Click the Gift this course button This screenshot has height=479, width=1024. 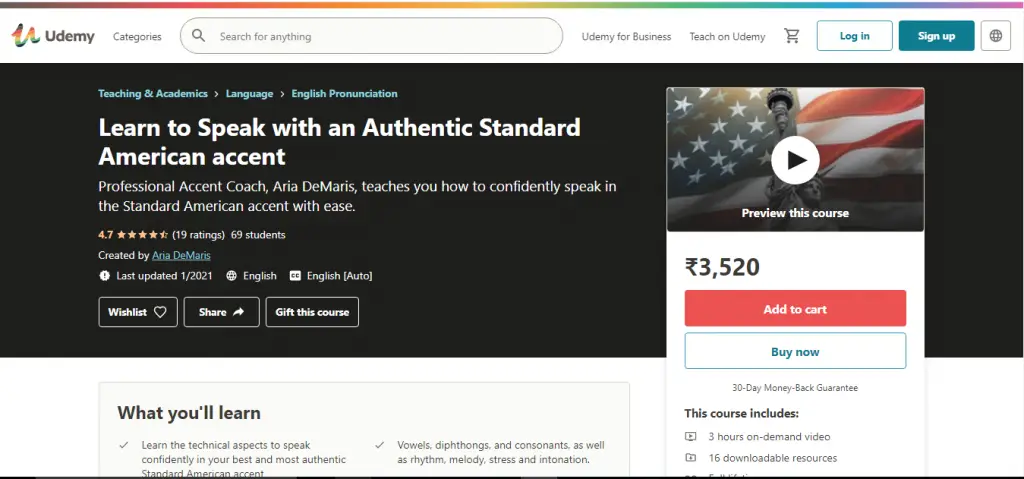[312, 312]
